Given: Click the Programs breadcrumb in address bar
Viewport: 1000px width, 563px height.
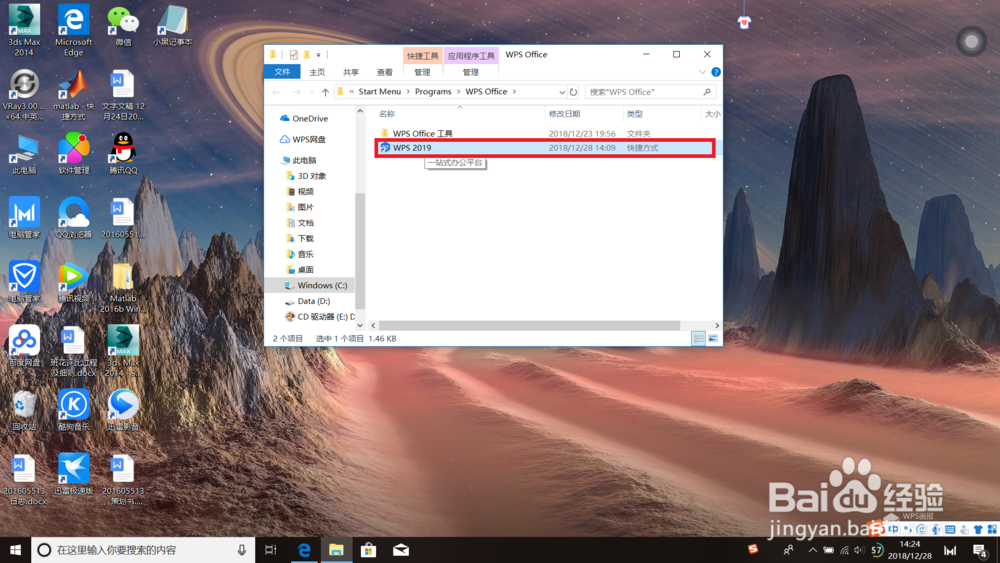Looking at the screenshot, I should pyautogui.click(x=433, y=92).
